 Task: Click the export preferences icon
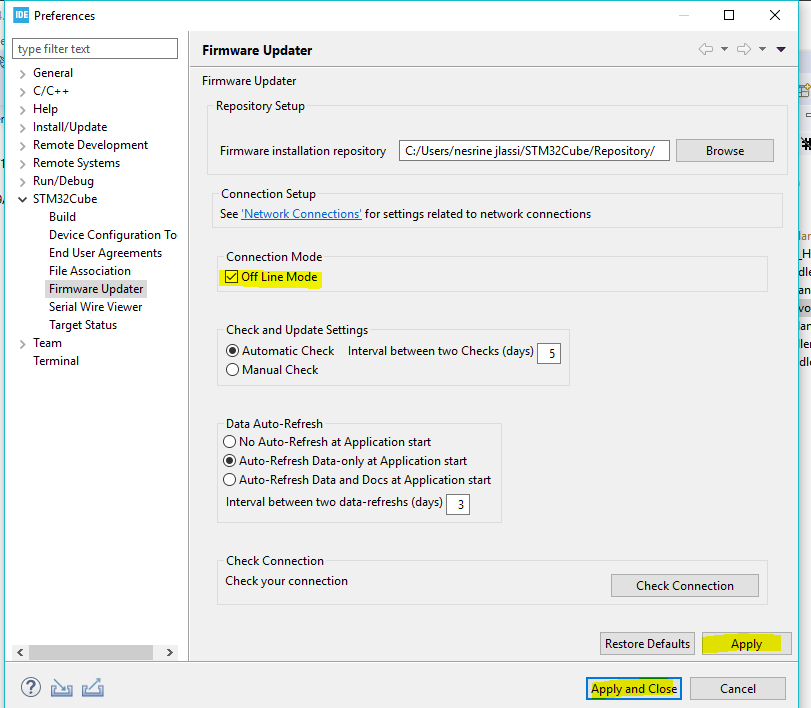(93, 688)
